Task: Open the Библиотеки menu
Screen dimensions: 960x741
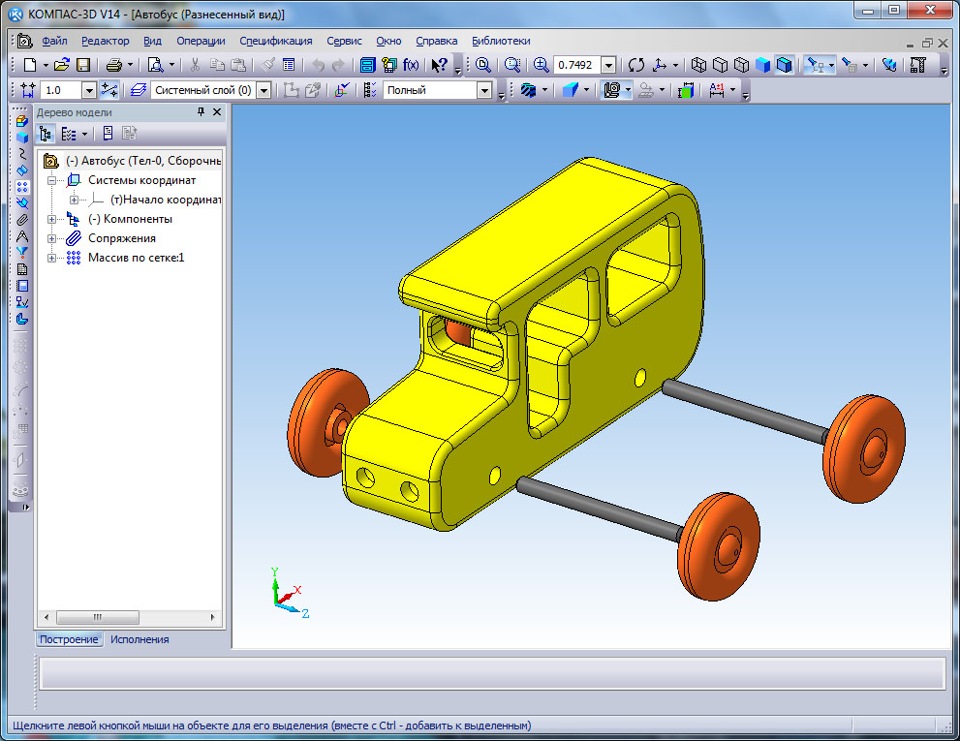Action: (501, 41)
